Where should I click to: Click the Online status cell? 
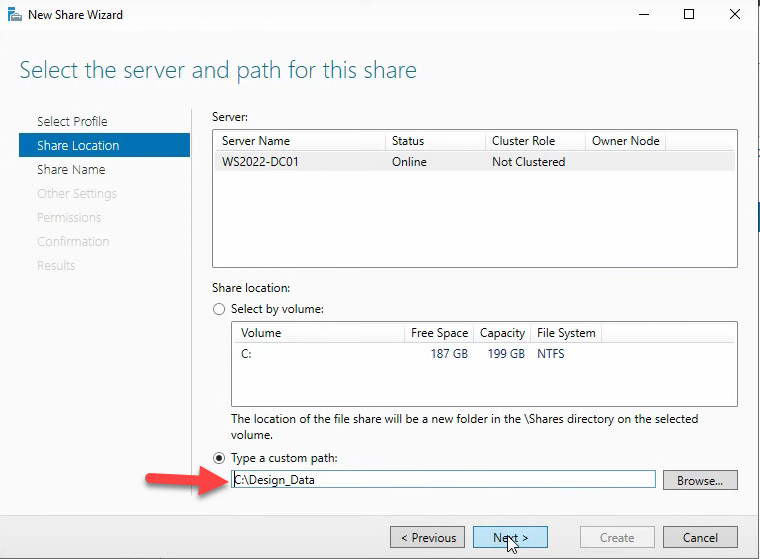(409, 161)
